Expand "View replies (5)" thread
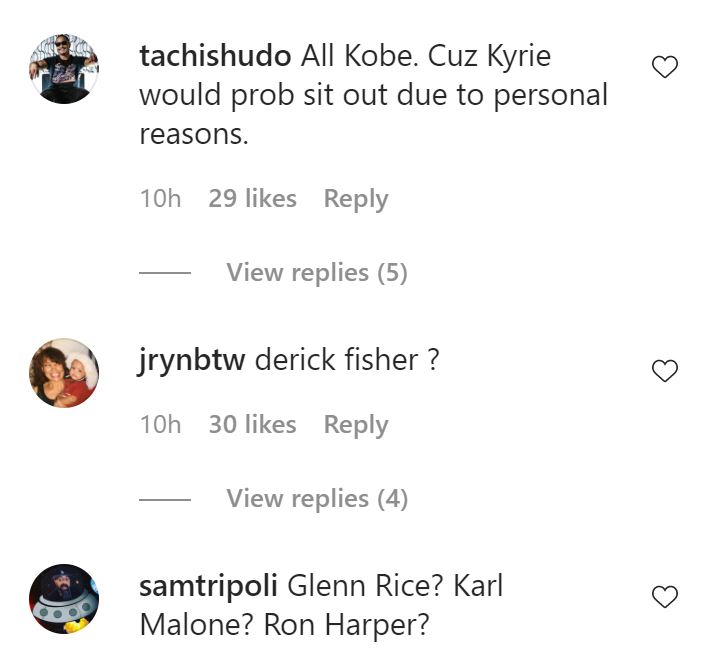Screen dimensions: 717x658 coord(316,272)
